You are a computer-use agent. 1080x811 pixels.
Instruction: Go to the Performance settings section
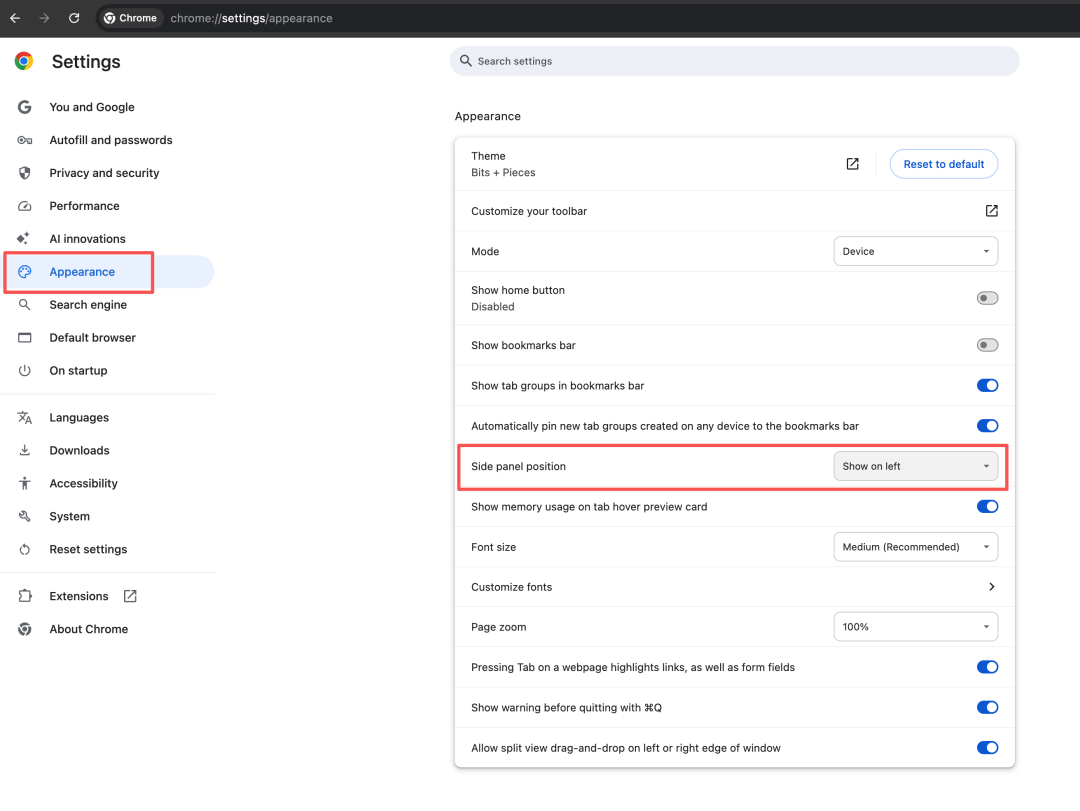point(84,206)
